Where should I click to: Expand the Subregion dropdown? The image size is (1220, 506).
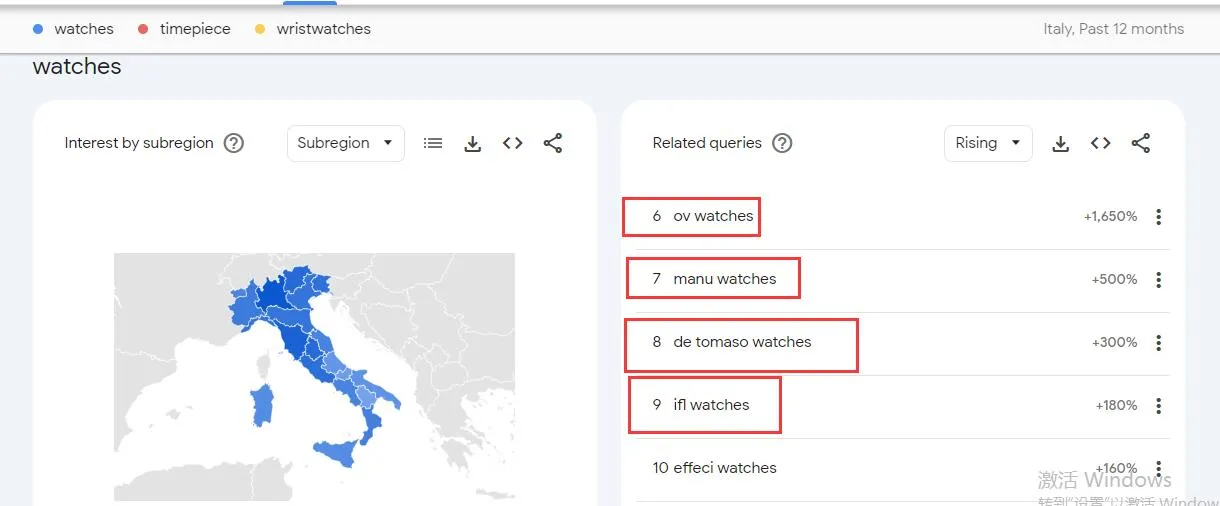click(345, 143)
